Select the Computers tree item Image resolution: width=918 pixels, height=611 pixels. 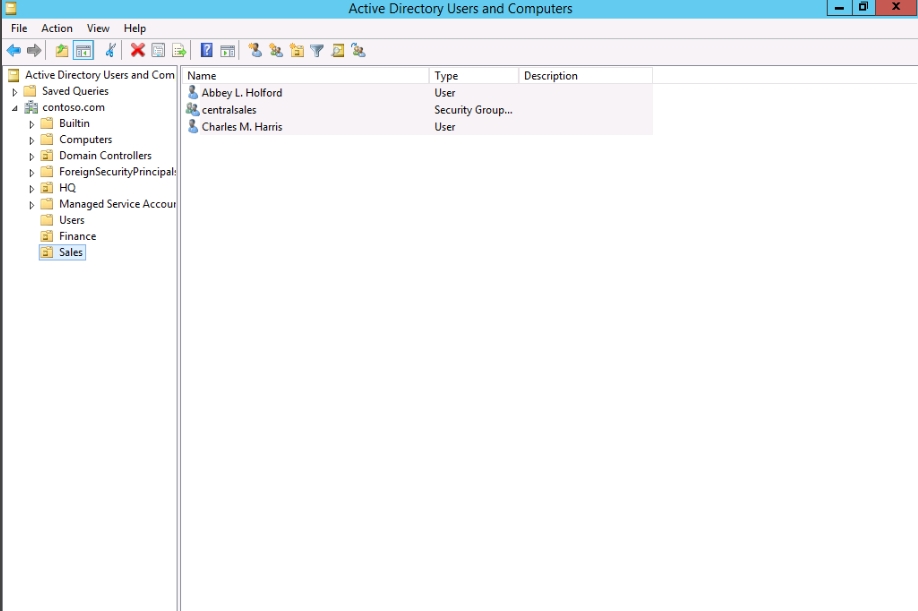pos(85,139)
